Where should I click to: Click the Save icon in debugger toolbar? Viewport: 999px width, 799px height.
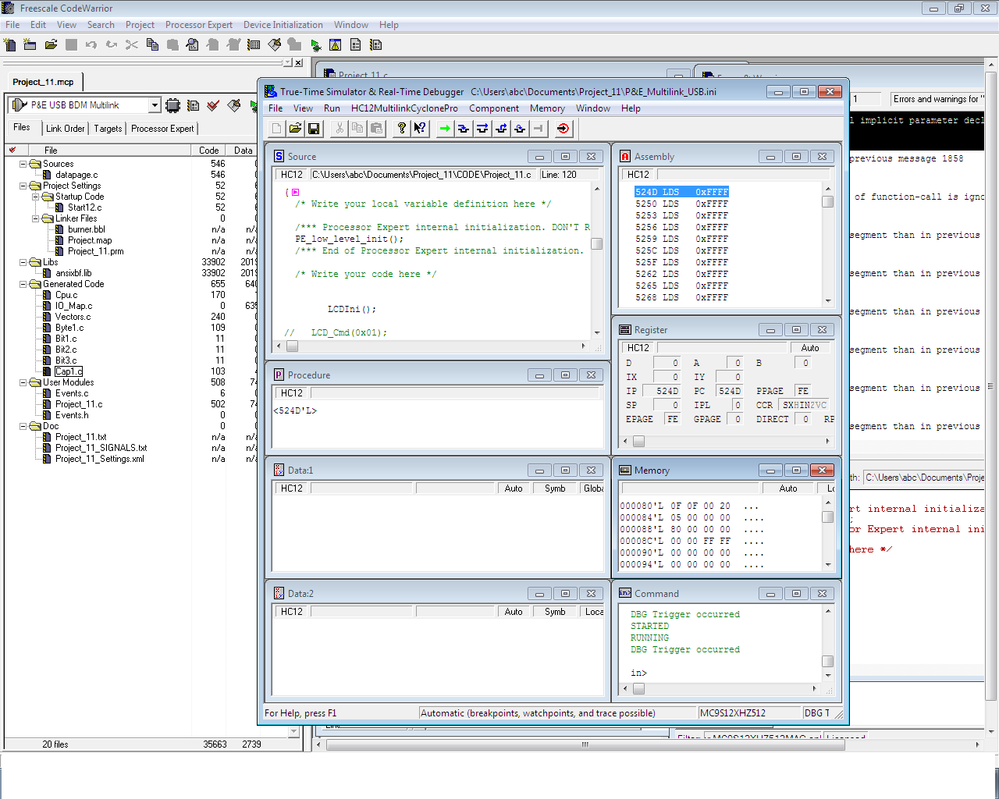click(314, 128)
